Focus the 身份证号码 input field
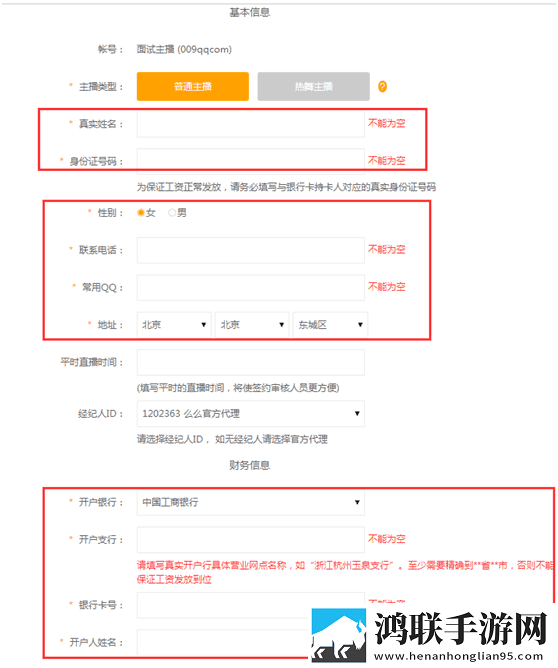The image size is (558, 668). 250,161
